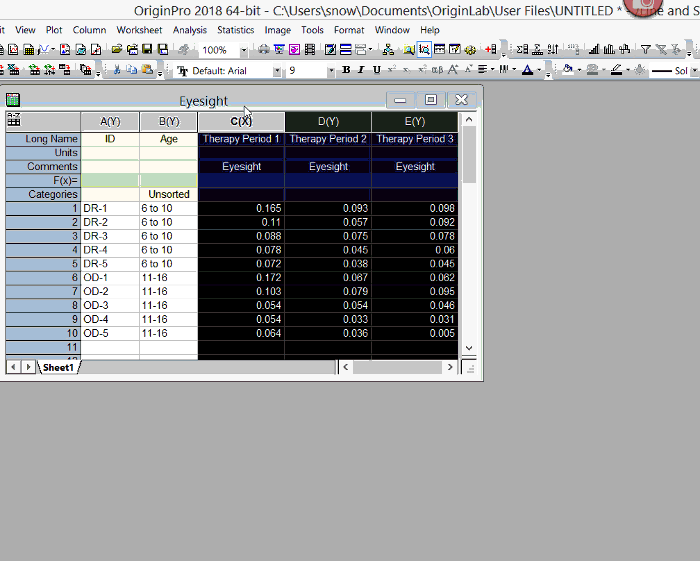
Task: Open the Statistics menu
Action: [236, 30]
